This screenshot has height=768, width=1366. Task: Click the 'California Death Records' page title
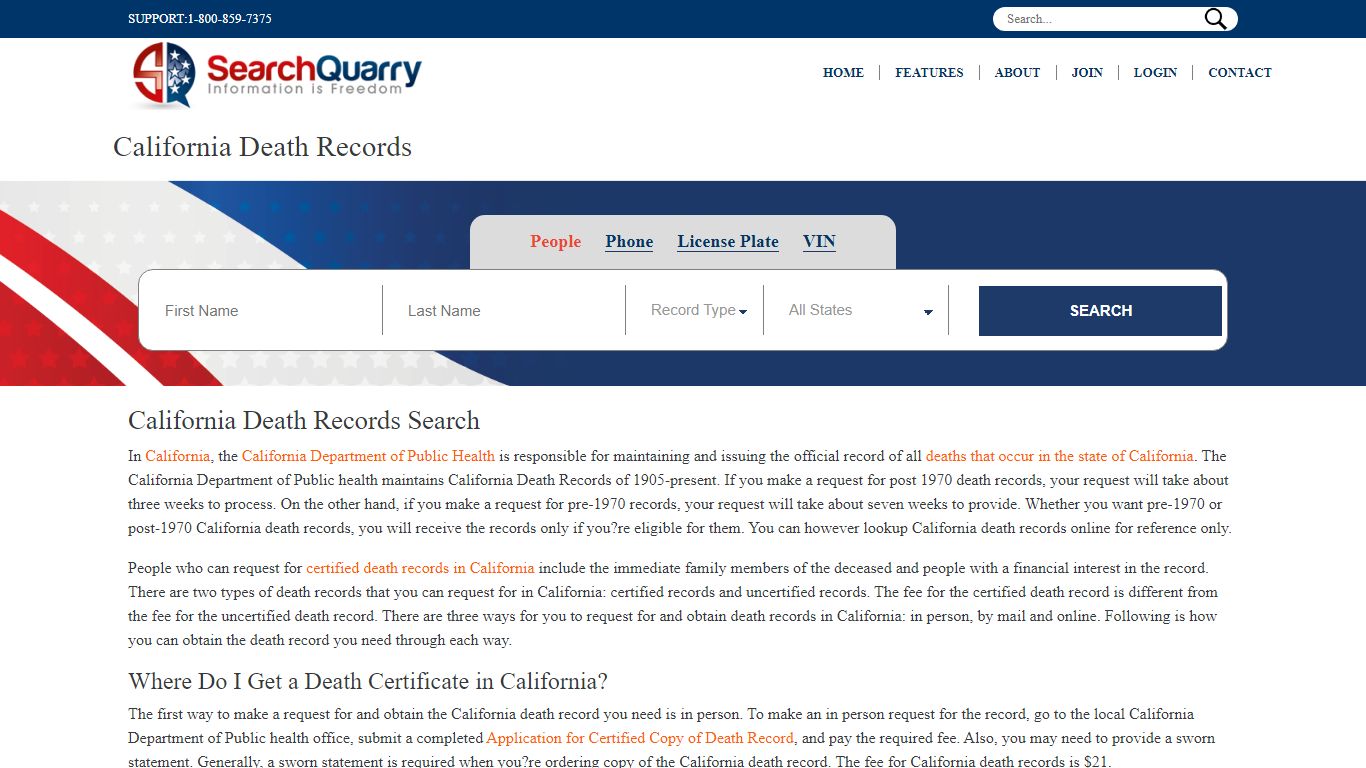pos(262,147)
